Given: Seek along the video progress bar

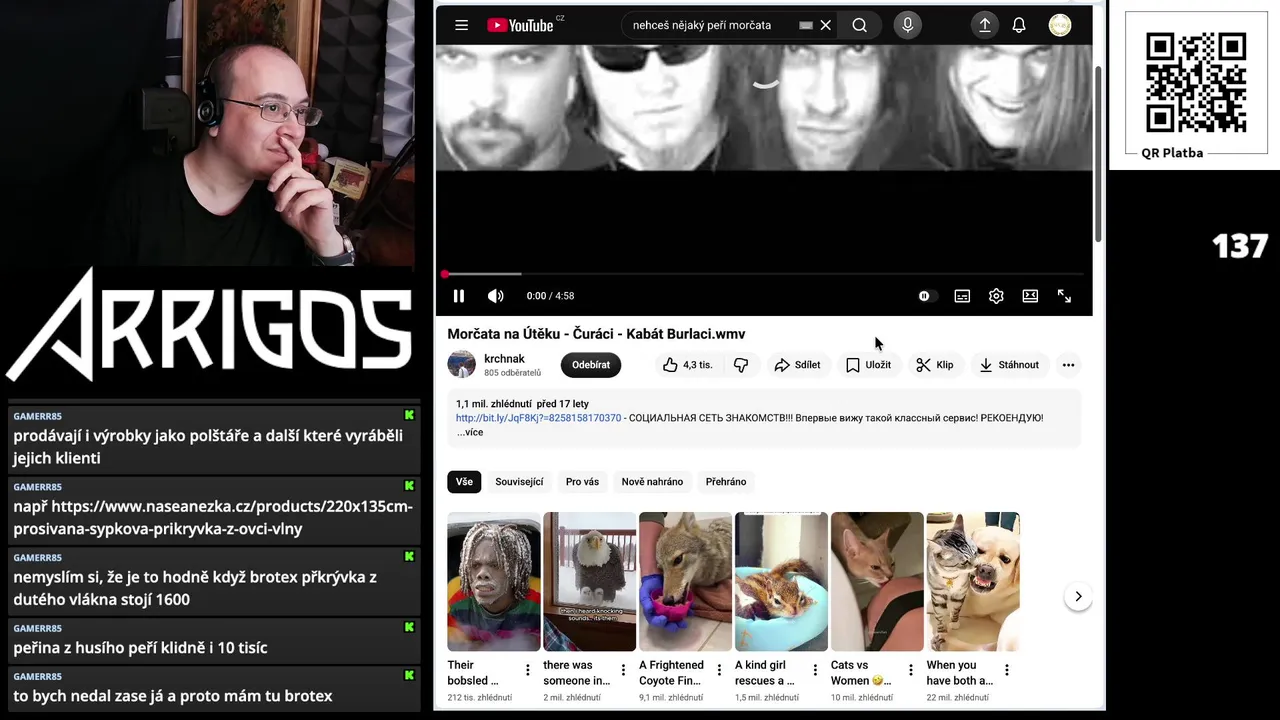Looking at the screenshot, I should (764, 274).
